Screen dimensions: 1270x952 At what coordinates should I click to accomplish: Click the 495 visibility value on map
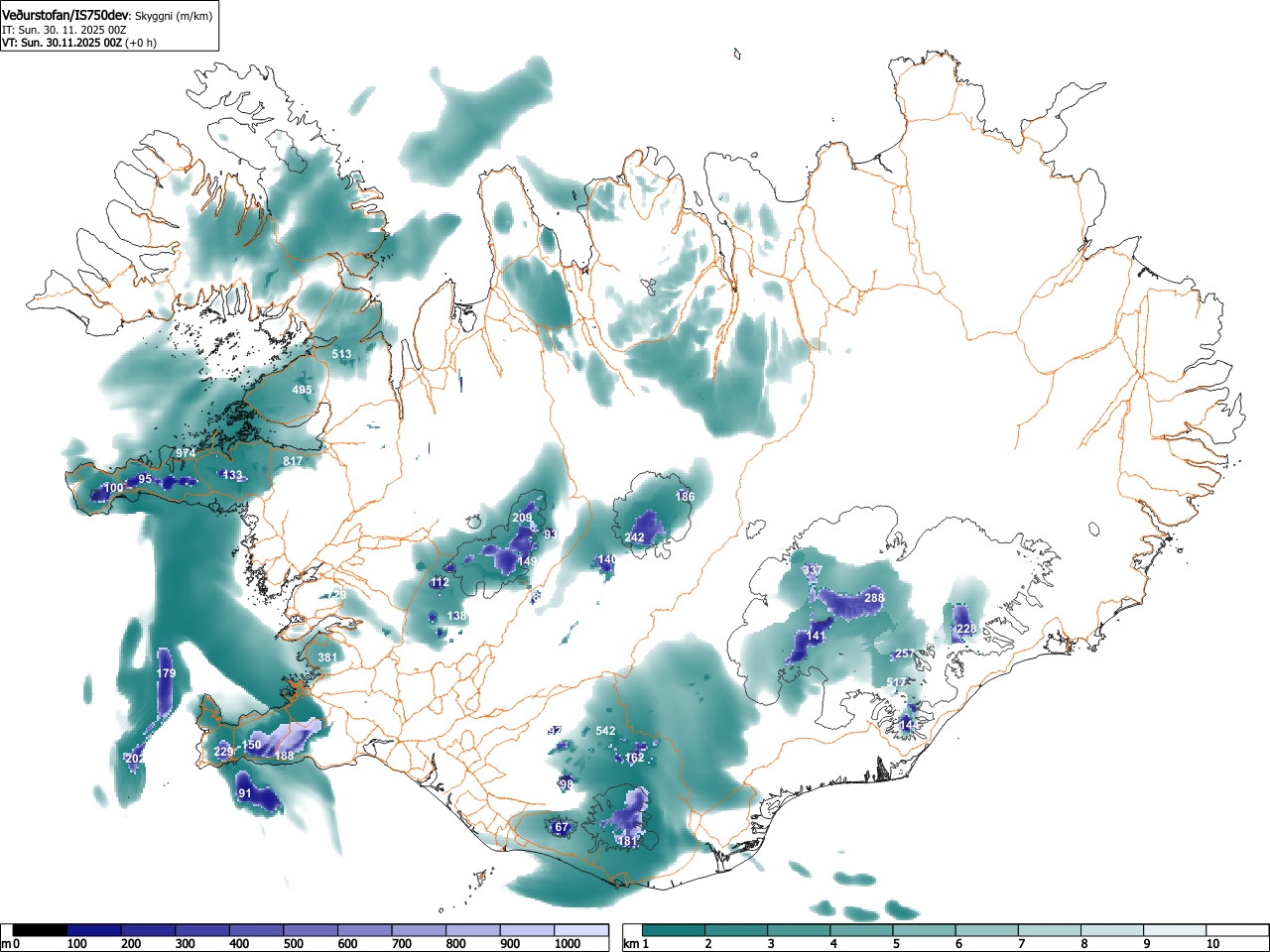[302, 390]
